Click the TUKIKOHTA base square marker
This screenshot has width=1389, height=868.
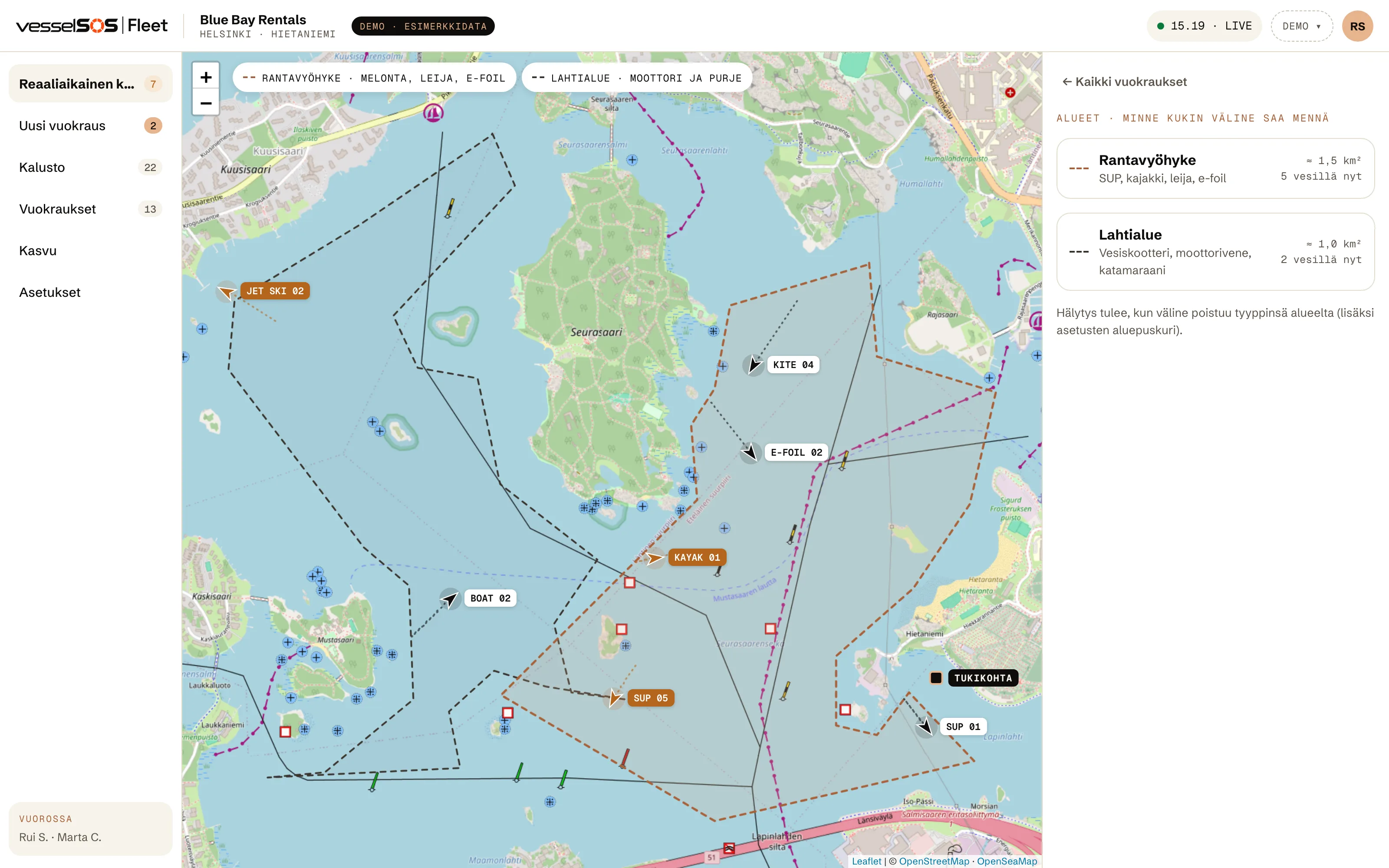point(936,678)
